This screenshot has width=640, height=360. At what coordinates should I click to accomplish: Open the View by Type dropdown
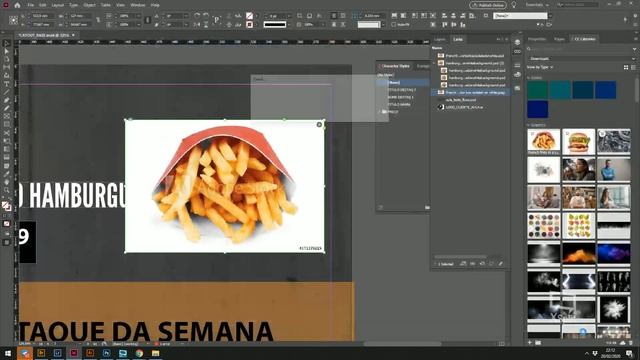540,67
